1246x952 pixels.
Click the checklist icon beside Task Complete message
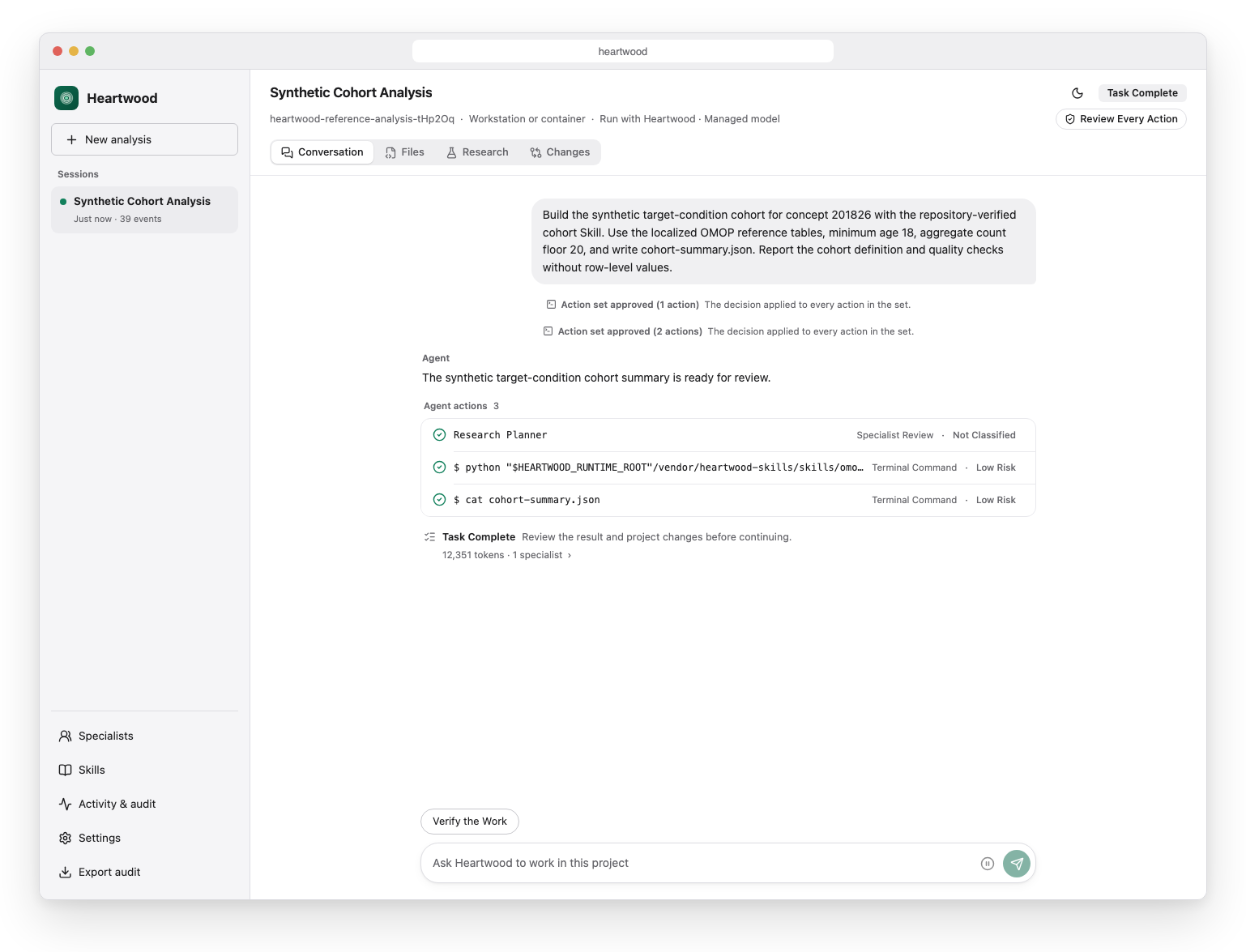[430, 537]
